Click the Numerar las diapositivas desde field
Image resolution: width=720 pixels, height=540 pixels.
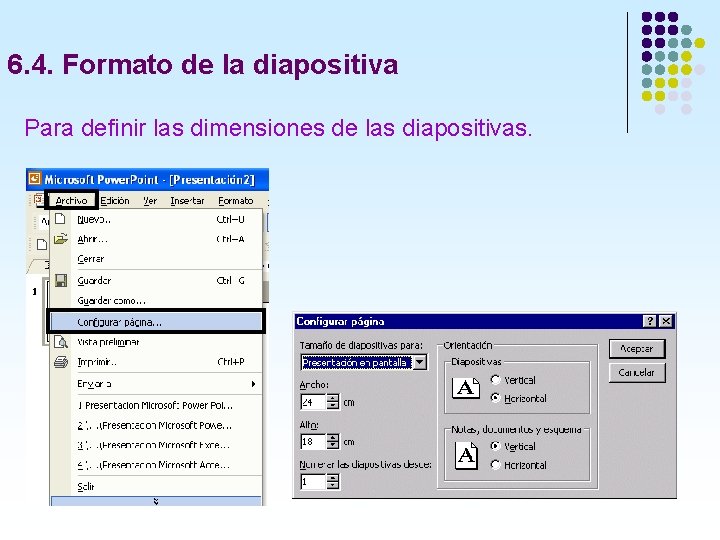(313, 482)
